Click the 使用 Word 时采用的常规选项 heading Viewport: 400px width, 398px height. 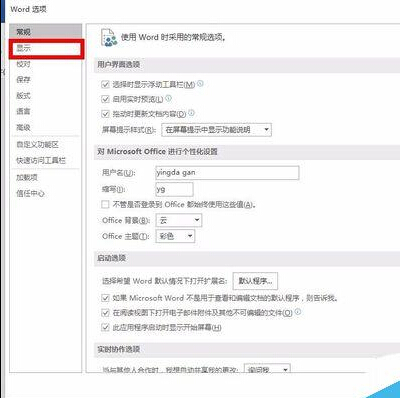173,37
